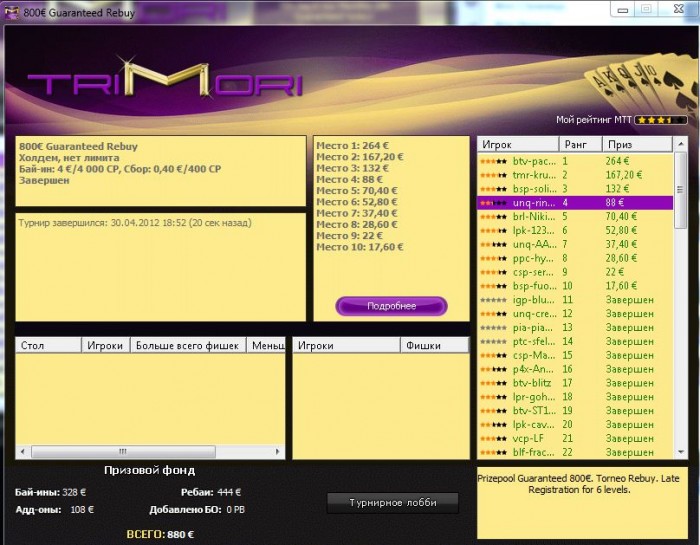Sort by Ранг column header
Image resolution: width=700 pixels, height=545 pixels.
[x=580, y=145]
